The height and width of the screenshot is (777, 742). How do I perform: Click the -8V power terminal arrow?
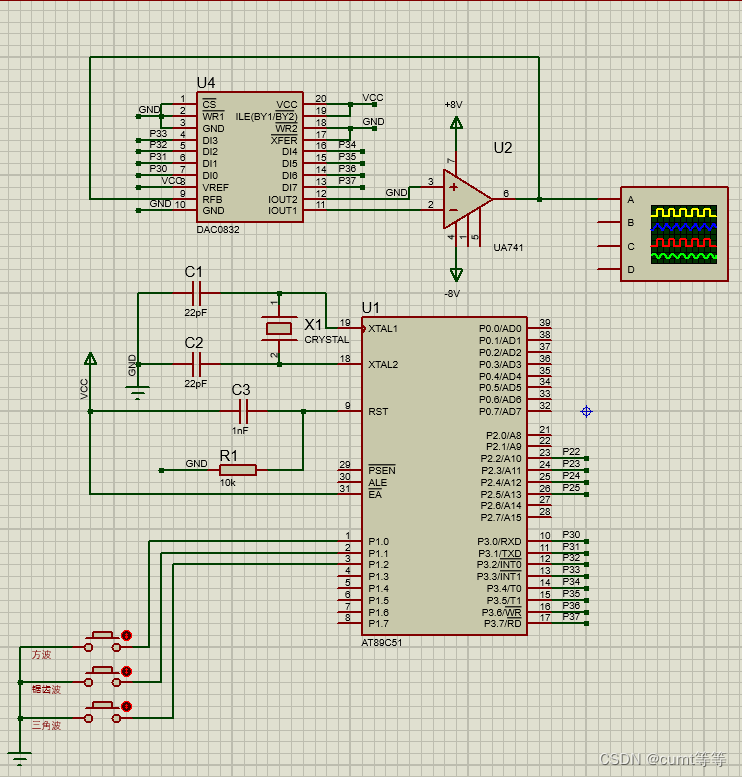click(x=456, y=273)
